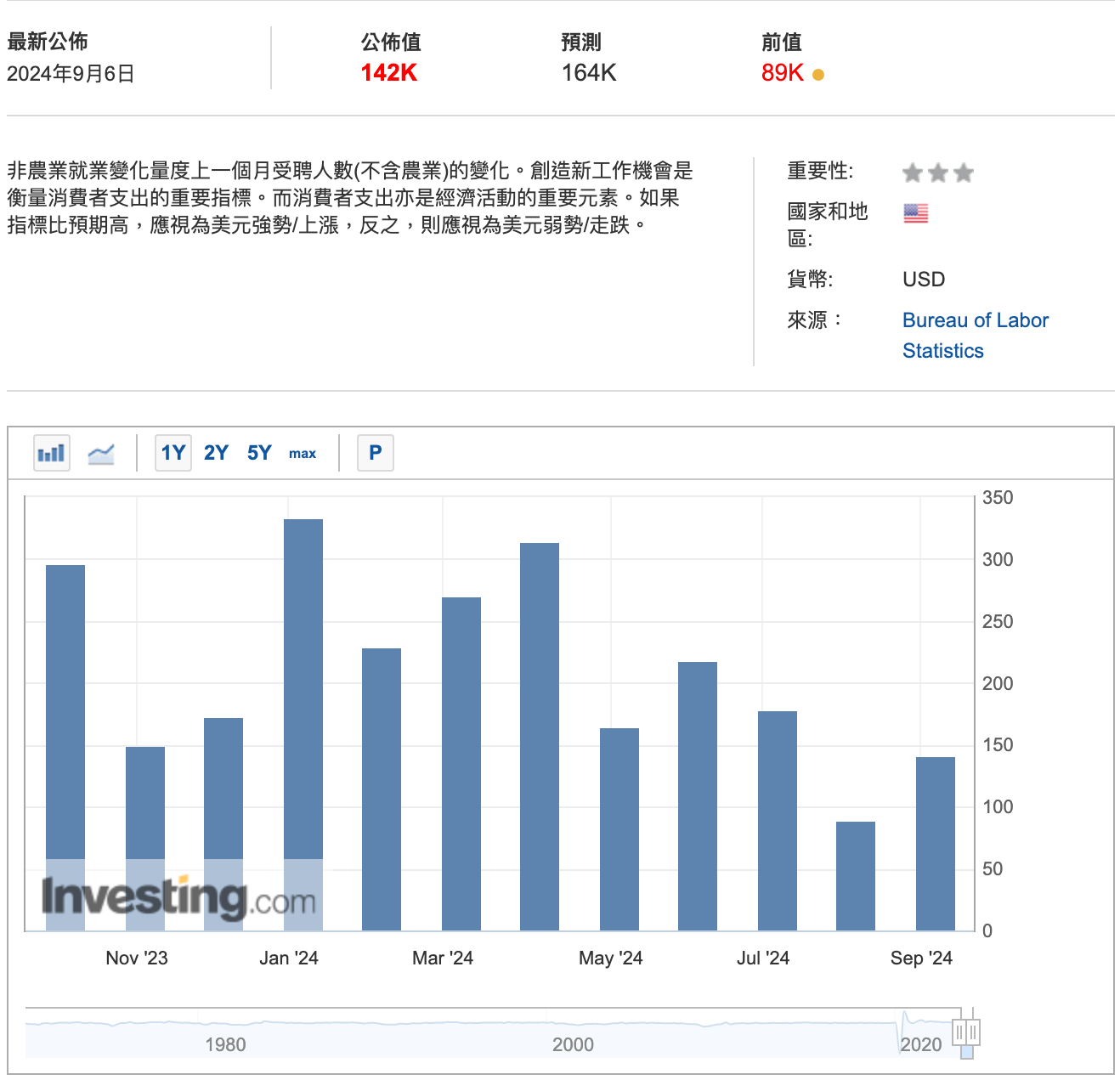The height and width of the screenshot is (1080, 1120).
Task: Click the bar above Jul '24 label
Action: [778, 821]
